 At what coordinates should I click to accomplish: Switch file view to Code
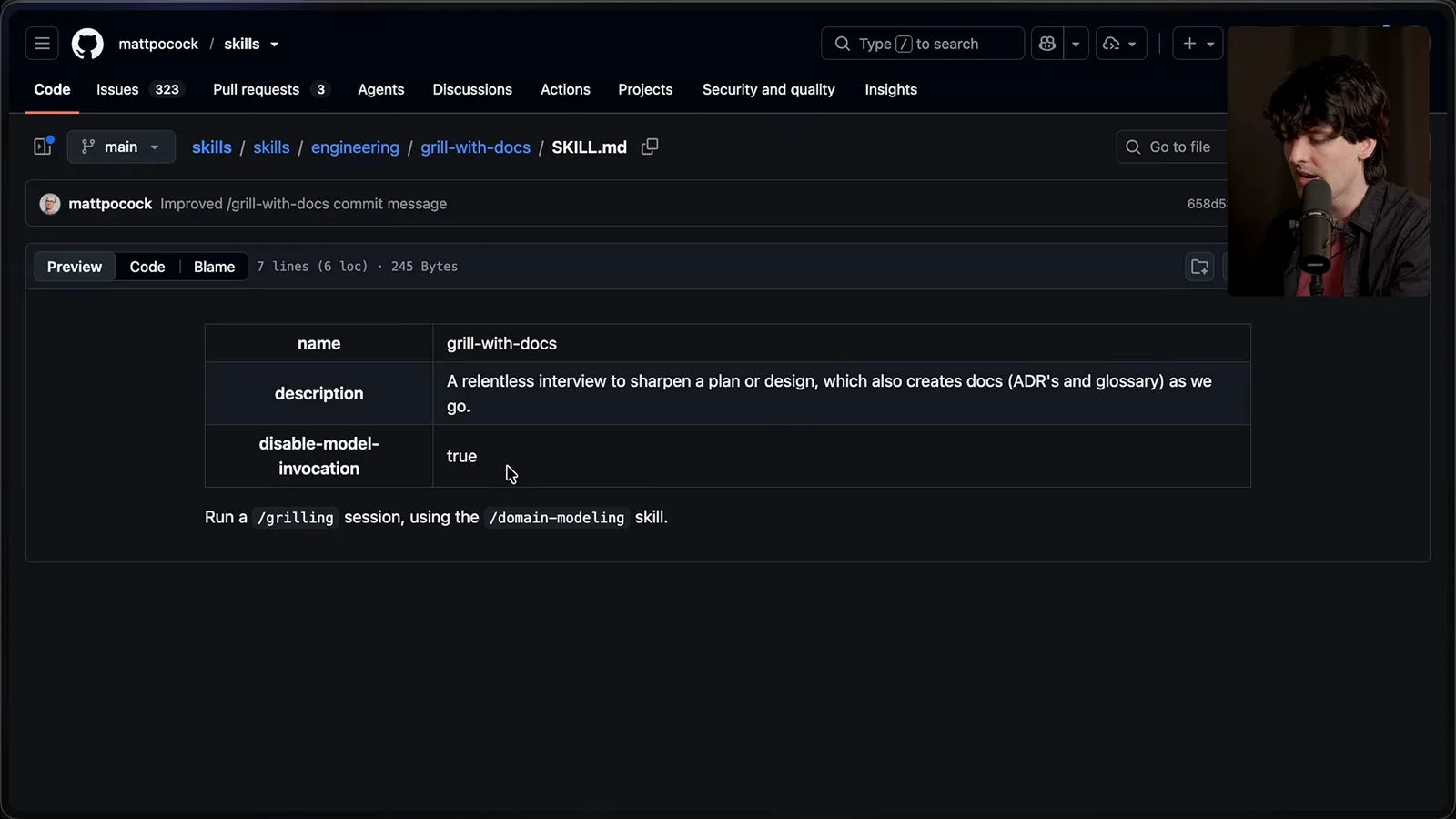[147, 267]
